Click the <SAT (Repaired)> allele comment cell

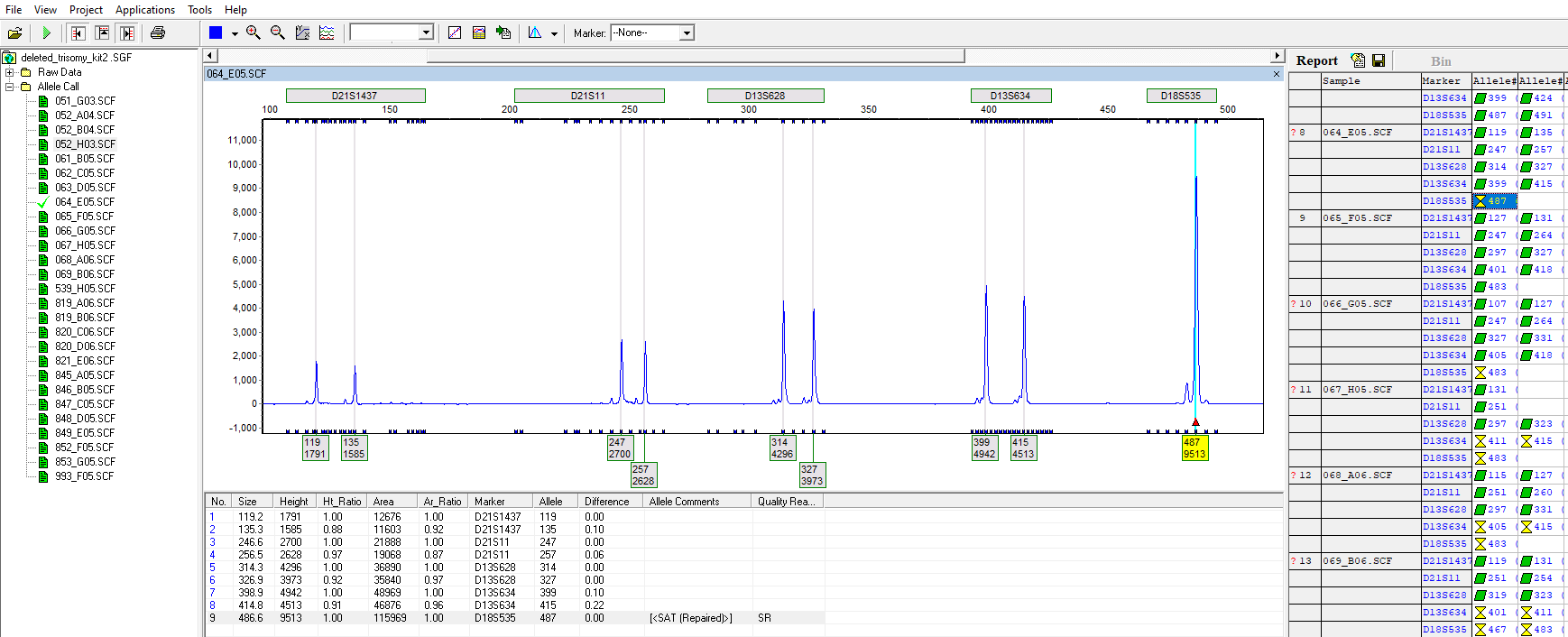click(697, 618)
